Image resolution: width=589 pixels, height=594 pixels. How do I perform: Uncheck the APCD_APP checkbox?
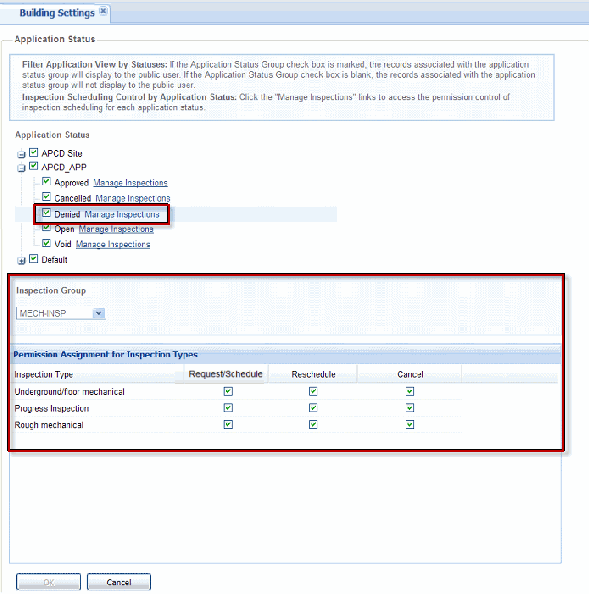coord(34,166)
